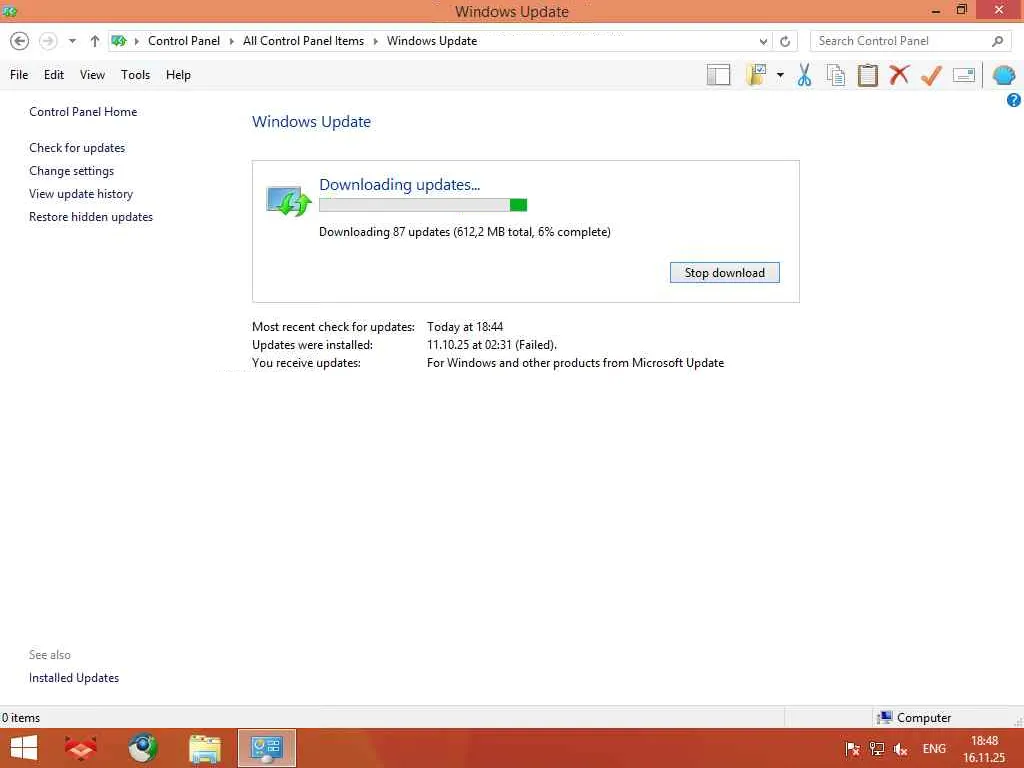1024x768 pixels.
Task: Focus the Search Control Panel box
Action: pos(910,41)
